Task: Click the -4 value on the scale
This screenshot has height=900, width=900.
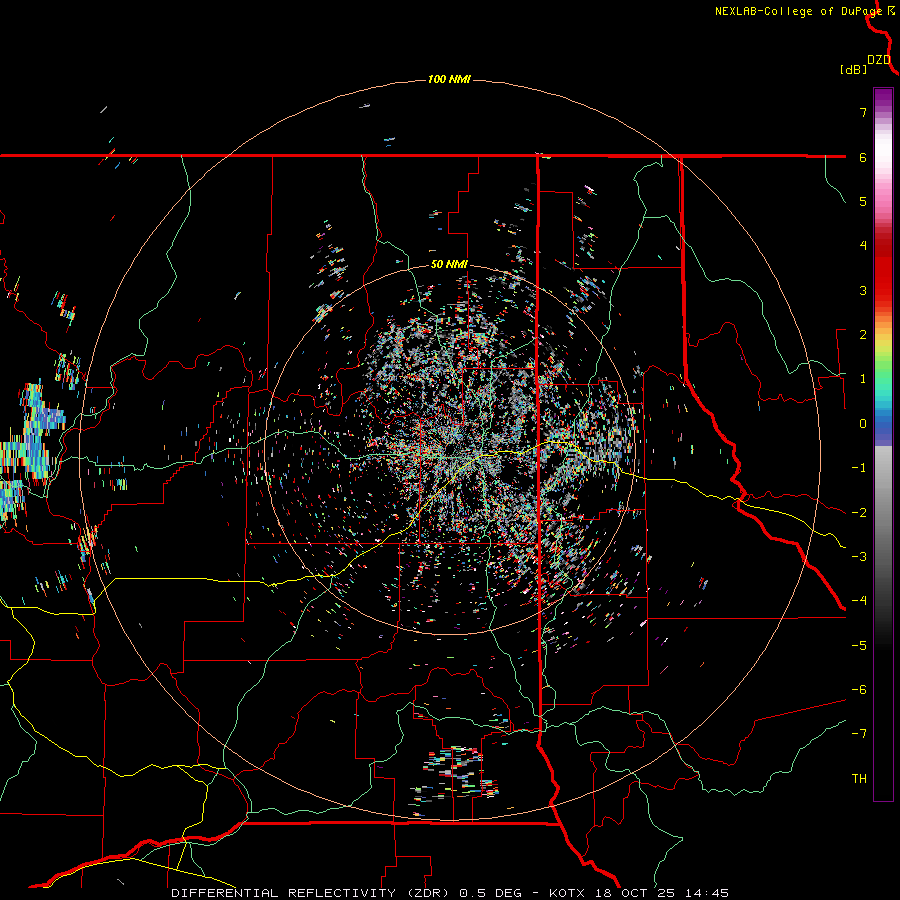Action: 859,601
